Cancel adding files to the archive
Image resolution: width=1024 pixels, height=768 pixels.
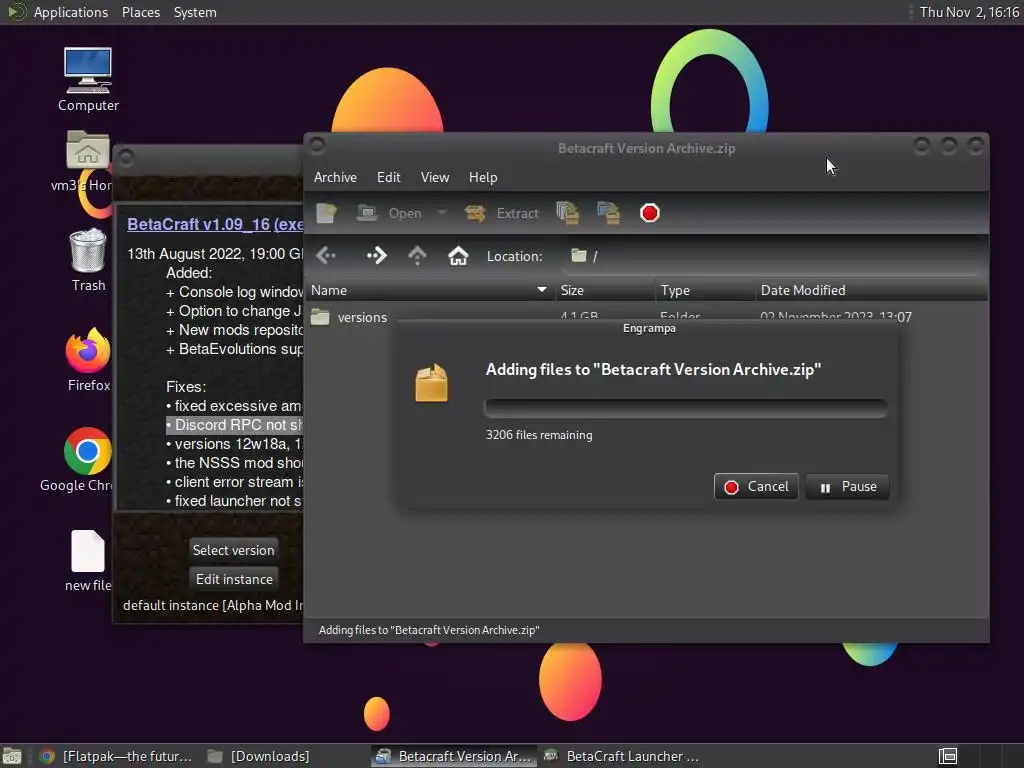(756, 487)
